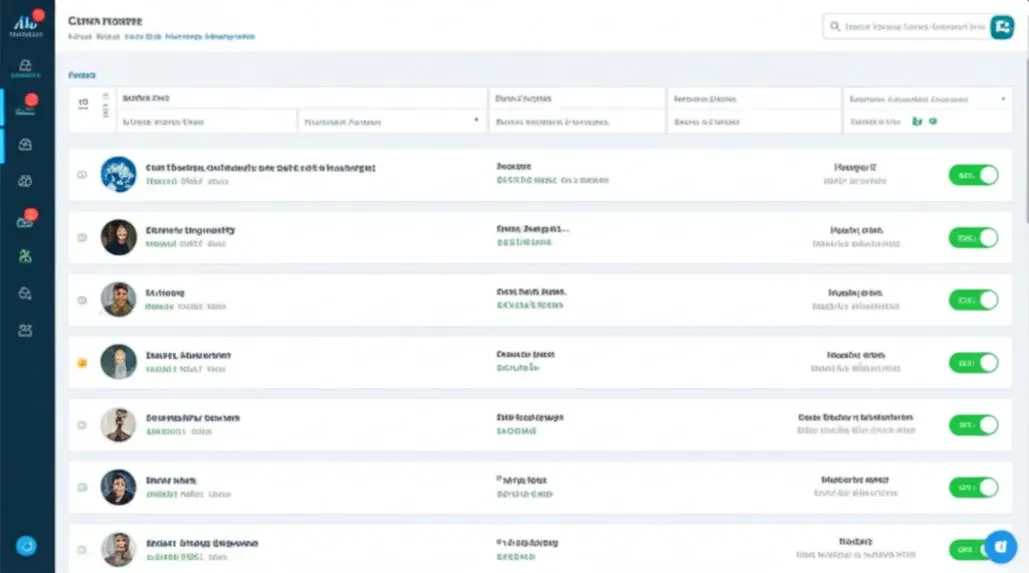1029x573 pixels.
Task: Open the highlighted second sidebar icon with red badge
Action: click(26, 106)
